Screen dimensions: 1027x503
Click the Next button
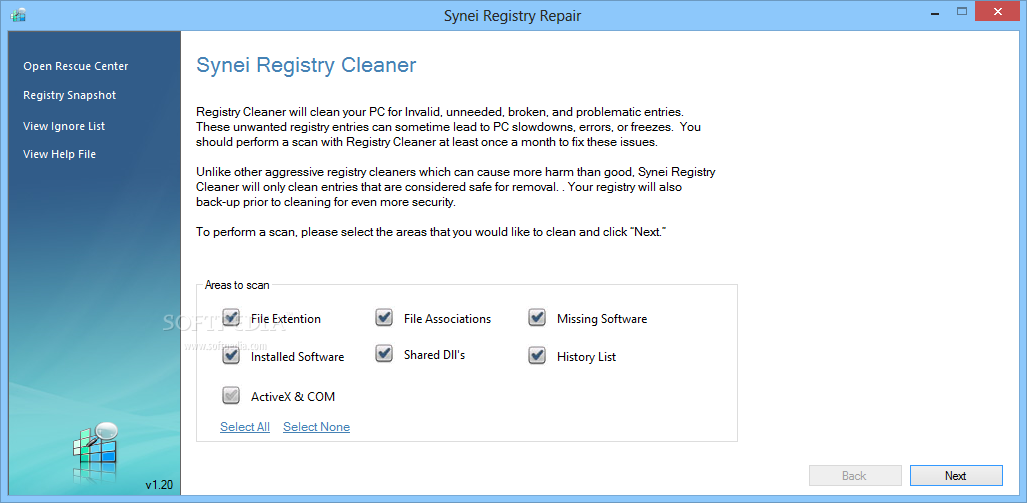click(x=956, y=476)
